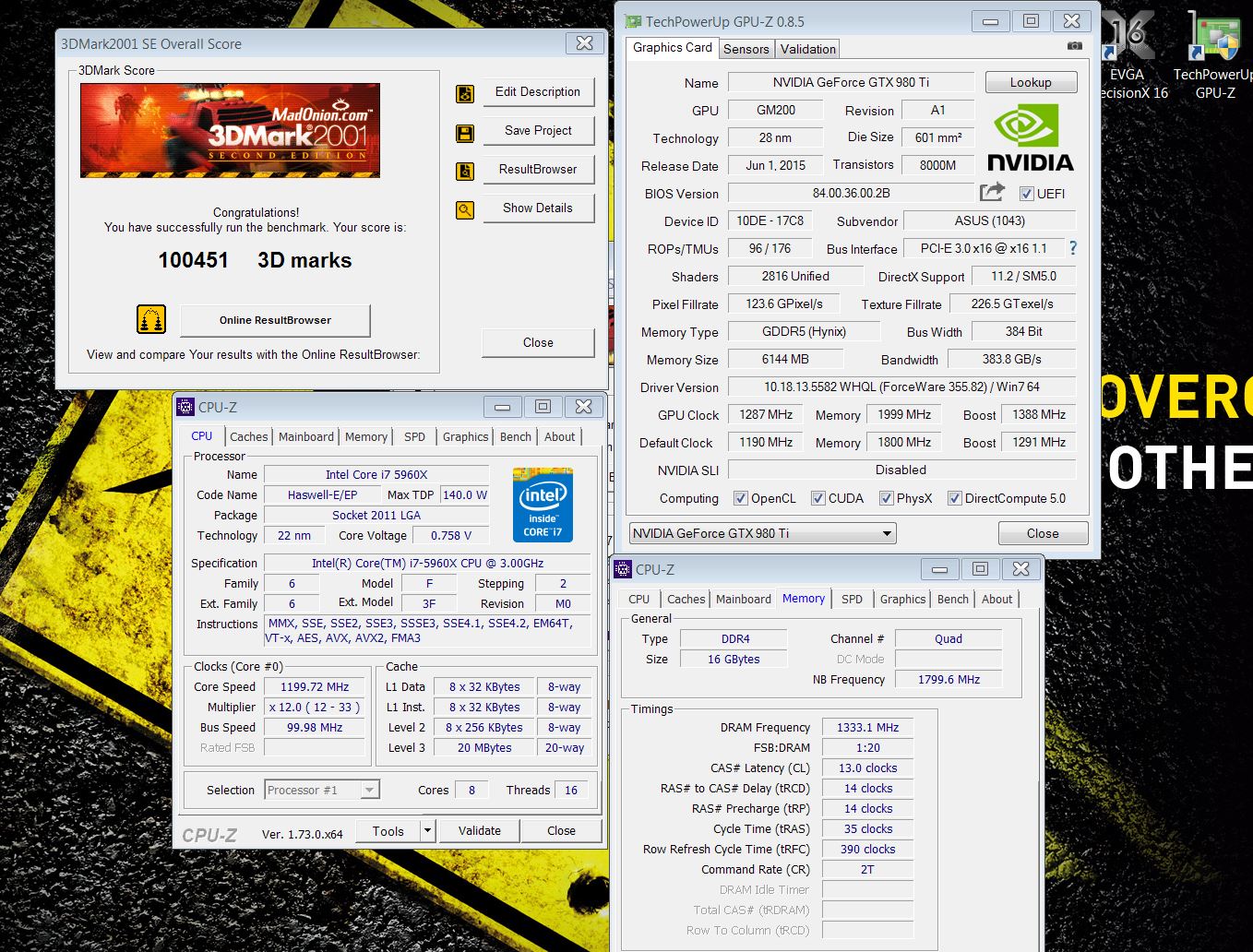This screenshot has width=1253, height=952.
Task: Open SPD tab in CPU-Z Memory window
Action: click(x=852, y=599)
